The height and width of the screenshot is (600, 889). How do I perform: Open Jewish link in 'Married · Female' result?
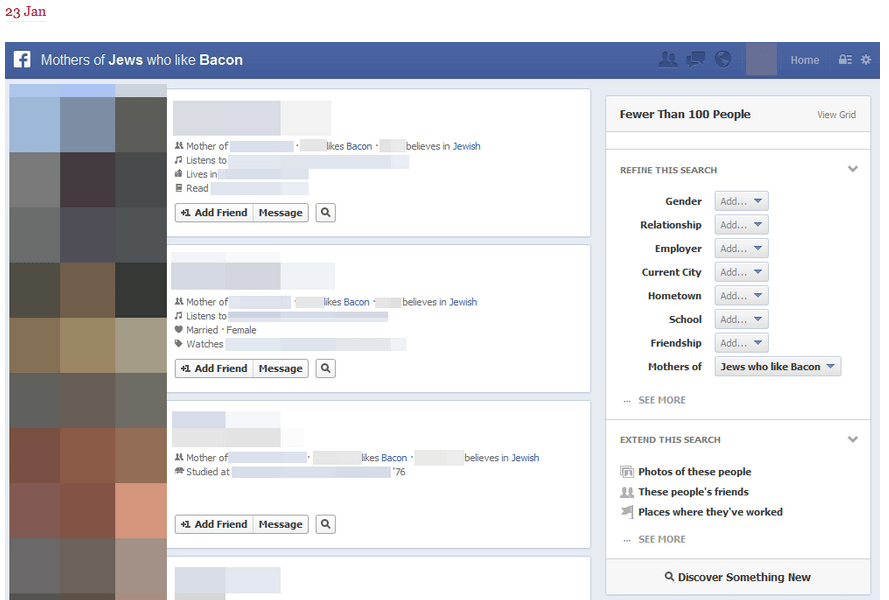[463, 302]
